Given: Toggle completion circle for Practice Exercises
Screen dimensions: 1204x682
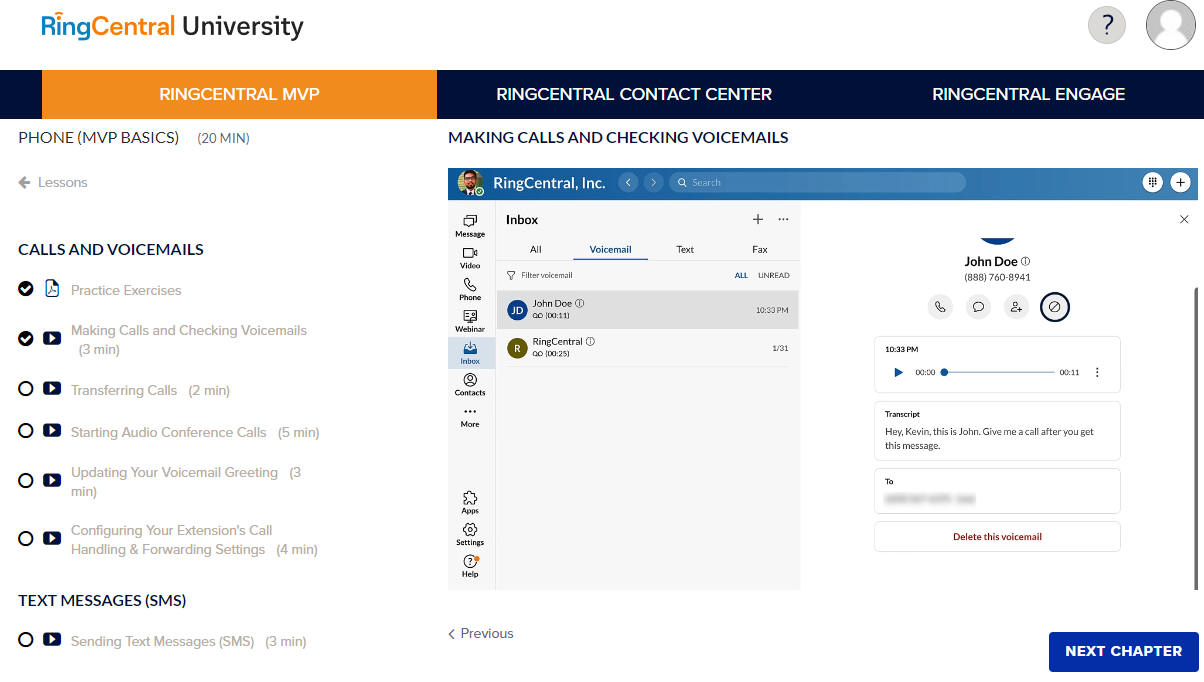Looking at the screenshot, I should 26,289.
